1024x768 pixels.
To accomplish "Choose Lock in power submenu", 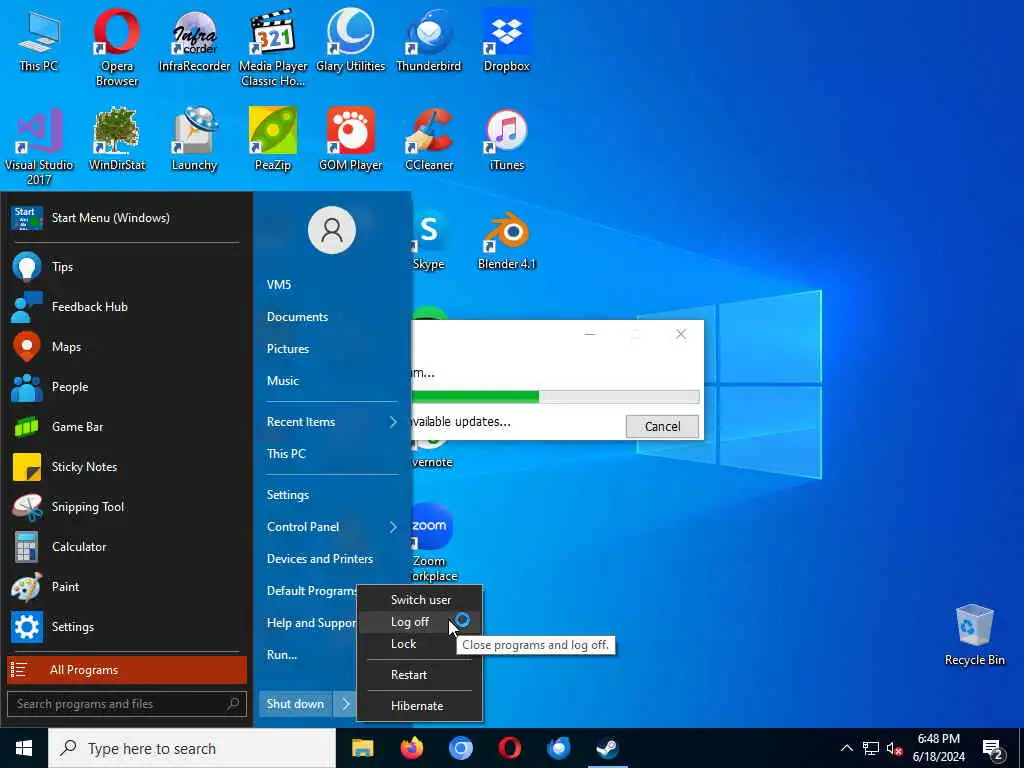I will (419, 644).
